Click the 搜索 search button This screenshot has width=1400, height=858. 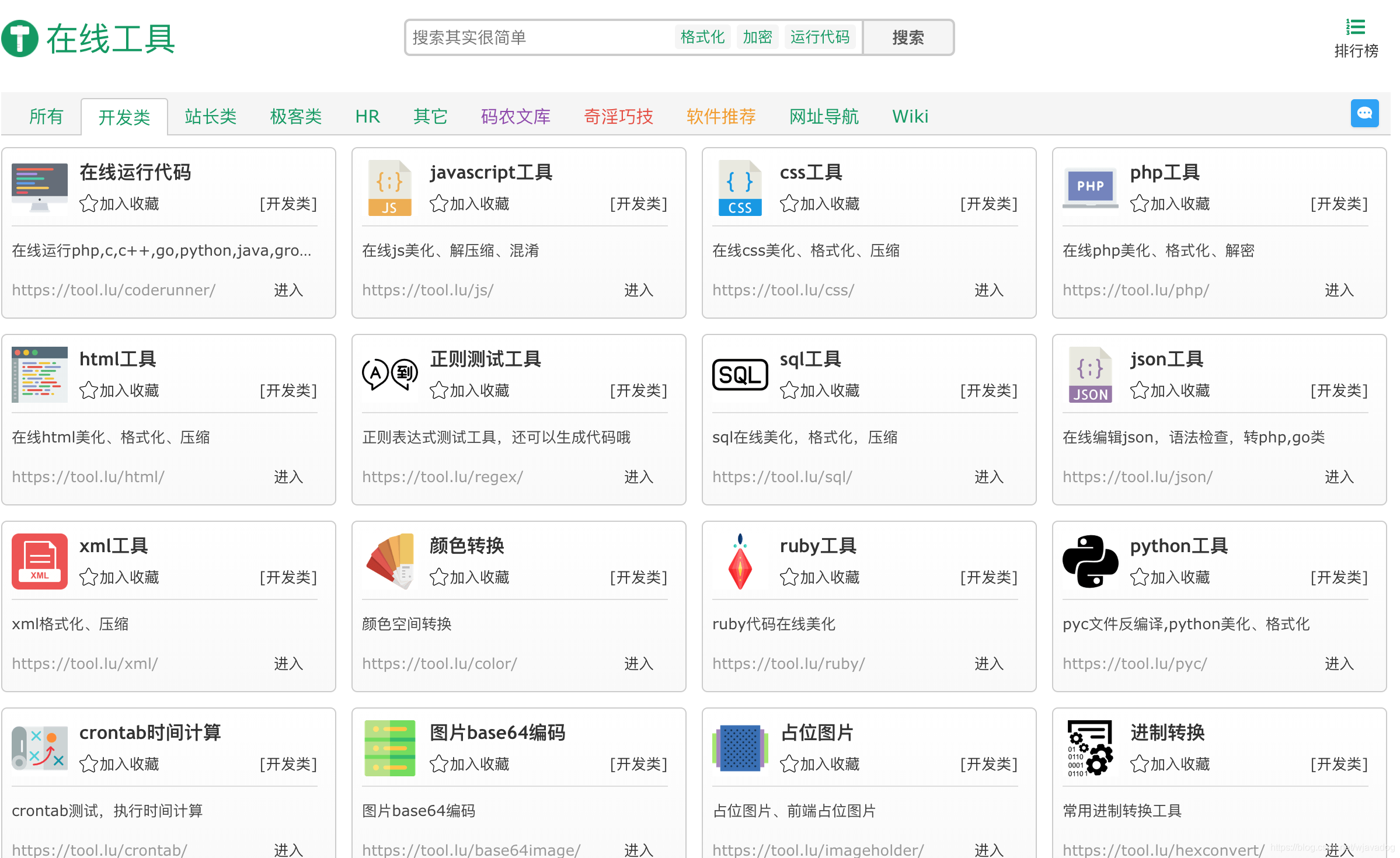point(908,37)
